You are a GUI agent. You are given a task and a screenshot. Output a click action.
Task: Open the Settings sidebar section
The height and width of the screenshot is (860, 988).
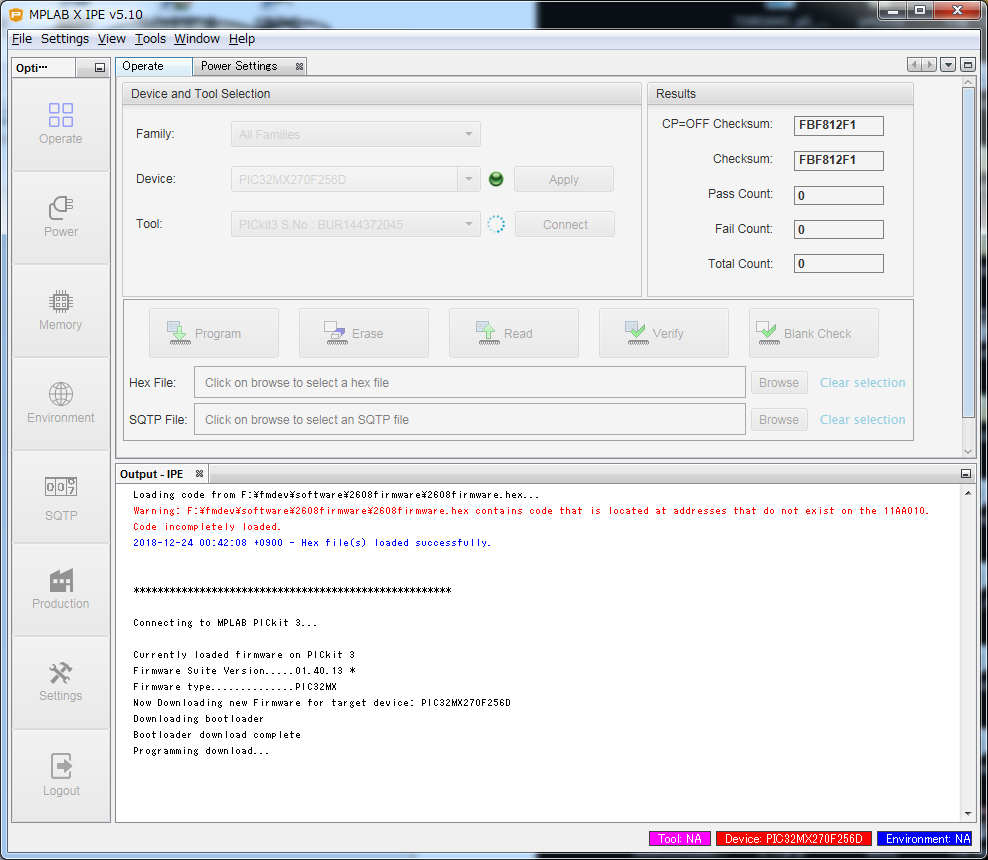point(60,682)
